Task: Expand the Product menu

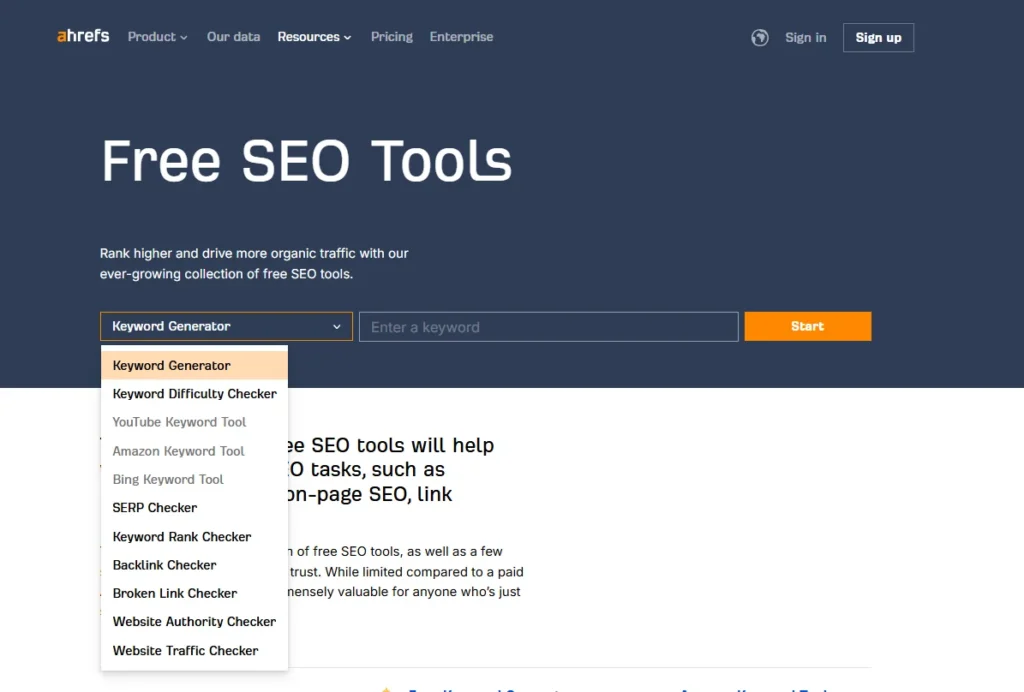Action: point(157,37)
